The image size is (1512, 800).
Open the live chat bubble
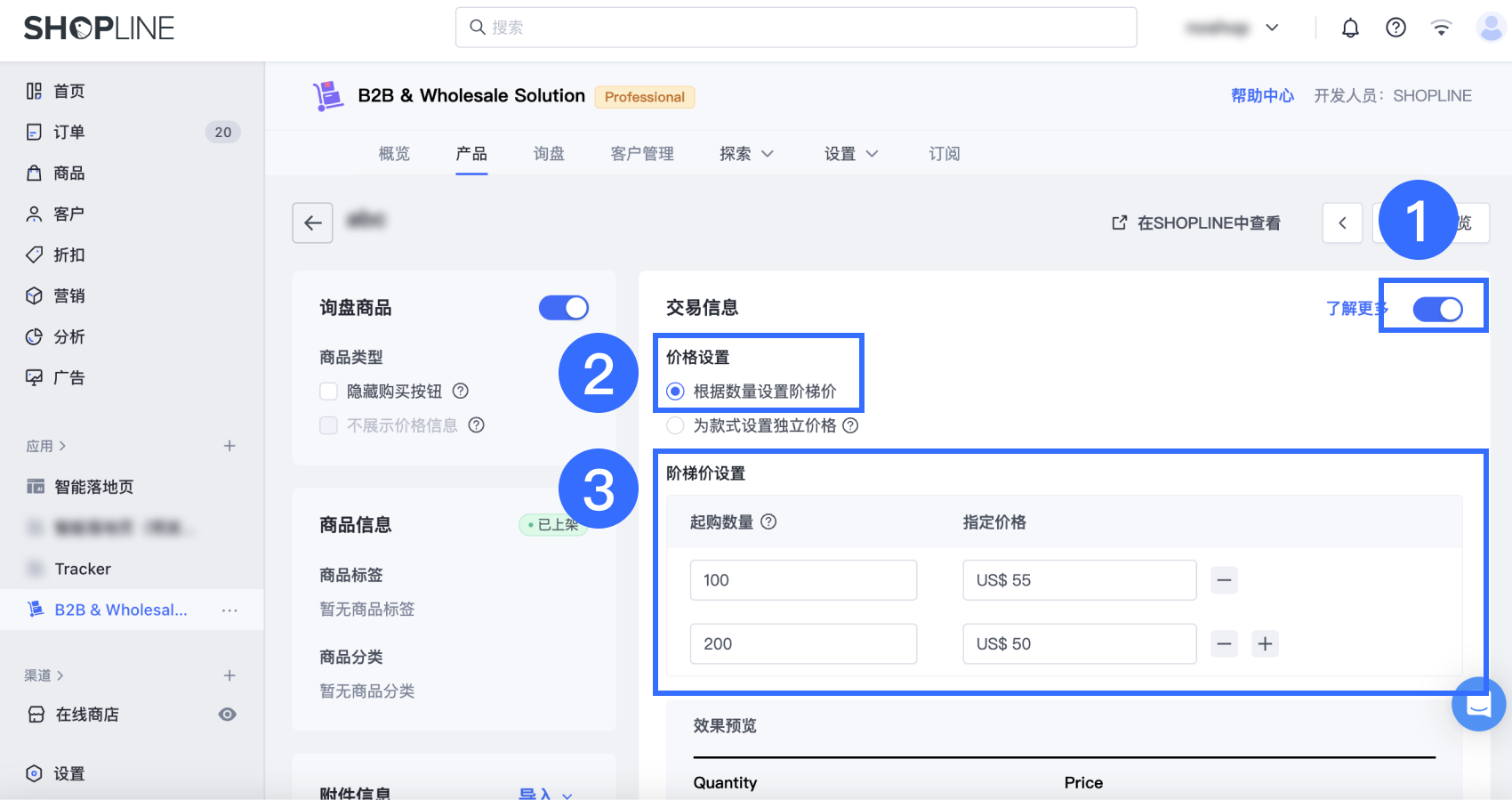point(1478,705)
